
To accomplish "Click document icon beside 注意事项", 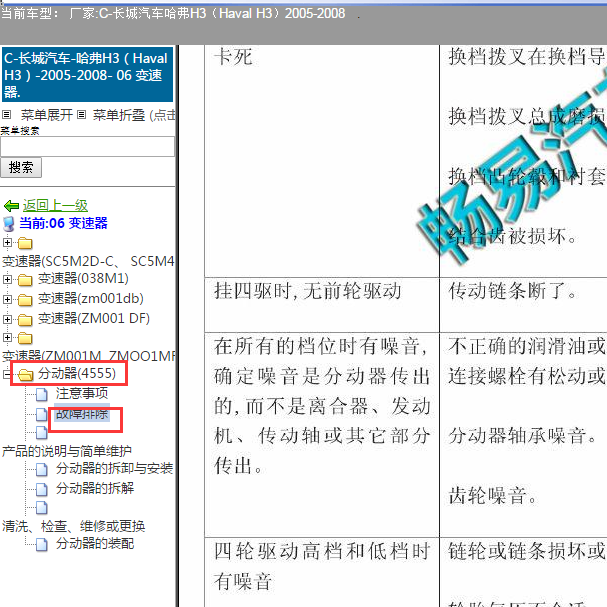I will click(x=42, y=394).
